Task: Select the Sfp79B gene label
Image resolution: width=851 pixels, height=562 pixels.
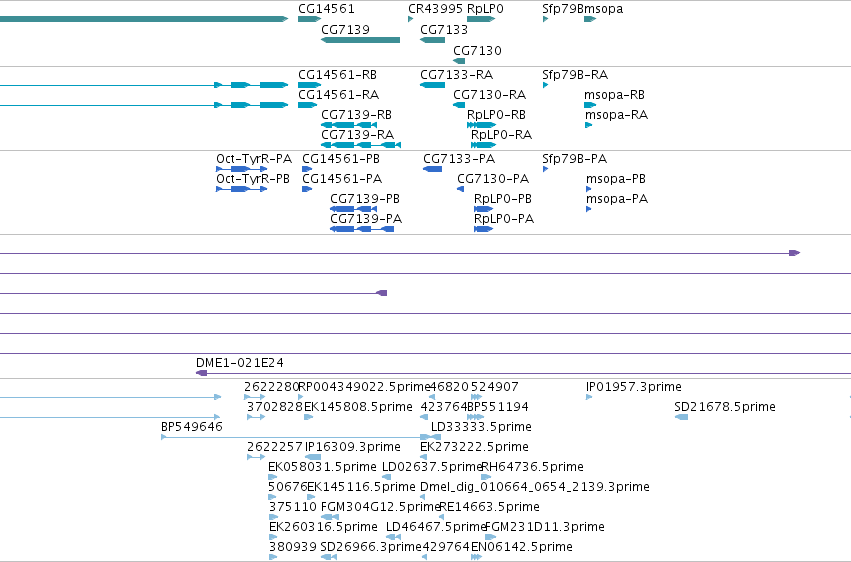Action: (x=563, y=9)
